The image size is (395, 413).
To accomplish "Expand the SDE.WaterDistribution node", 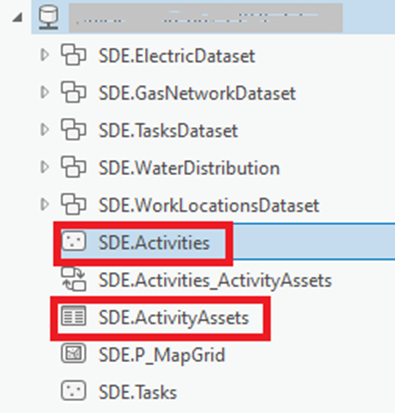I will pyautogui.click(x=44, y=167).
